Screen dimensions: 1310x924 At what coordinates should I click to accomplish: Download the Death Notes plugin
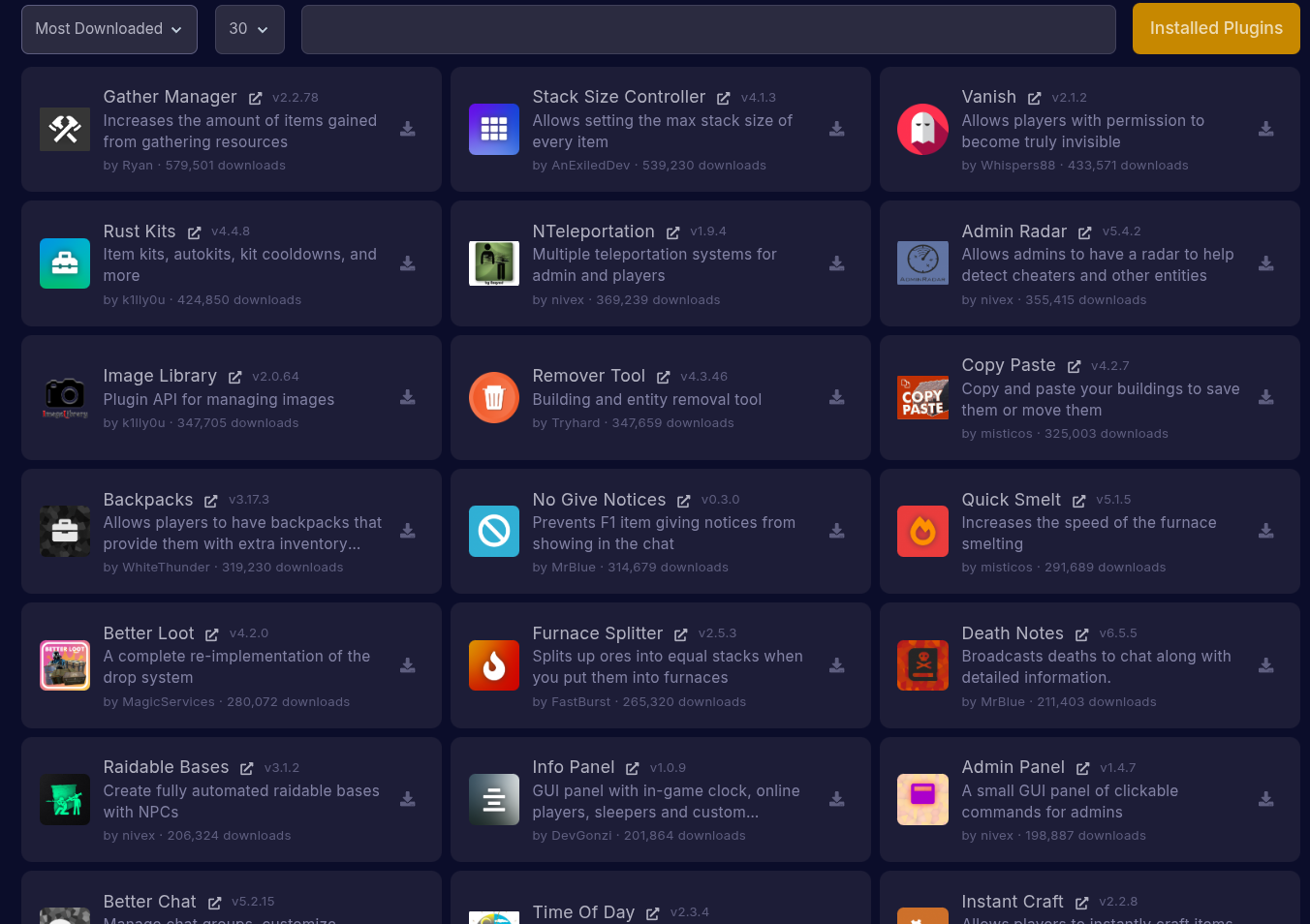1266,665
